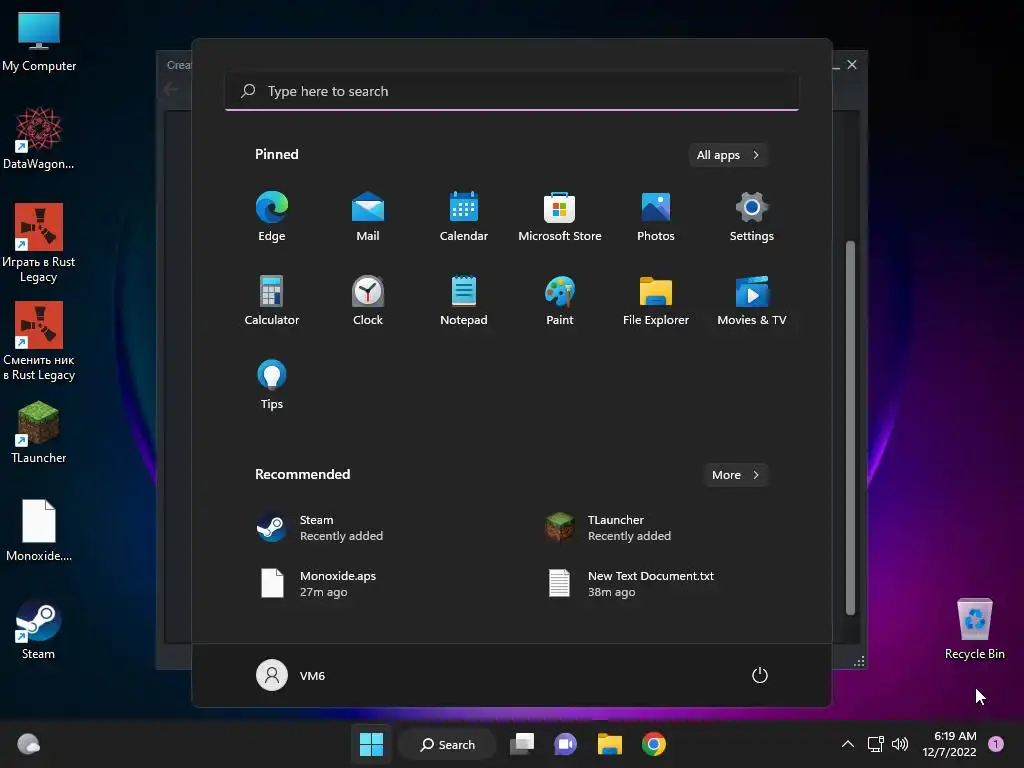This screenshot has height=768, width=1024.
Task: Open Google Chrome on taskbar
Action: (x=654, y=744)
